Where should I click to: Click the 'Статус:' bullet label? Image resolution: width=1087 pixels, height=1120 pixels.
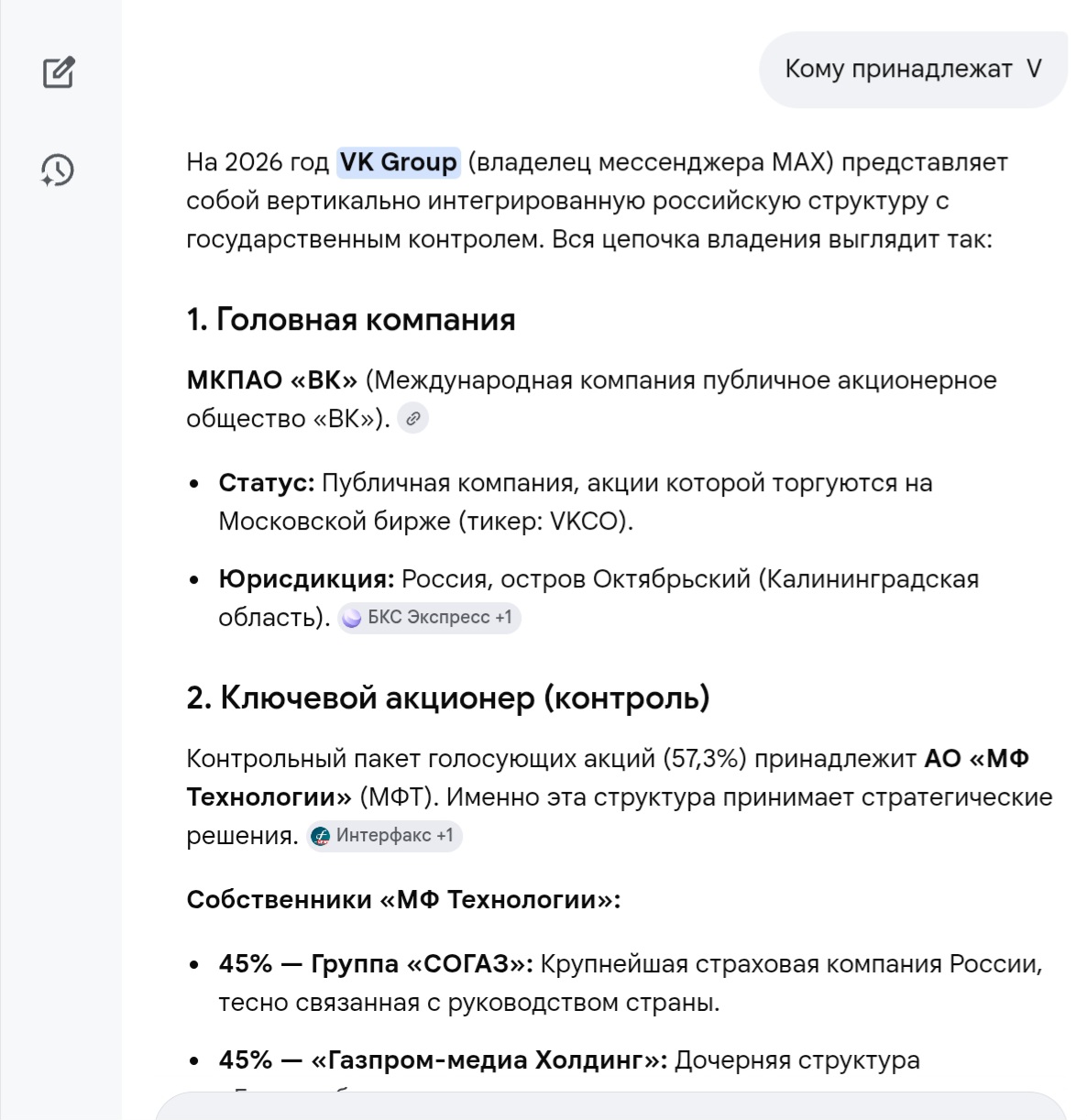point(266,483)
